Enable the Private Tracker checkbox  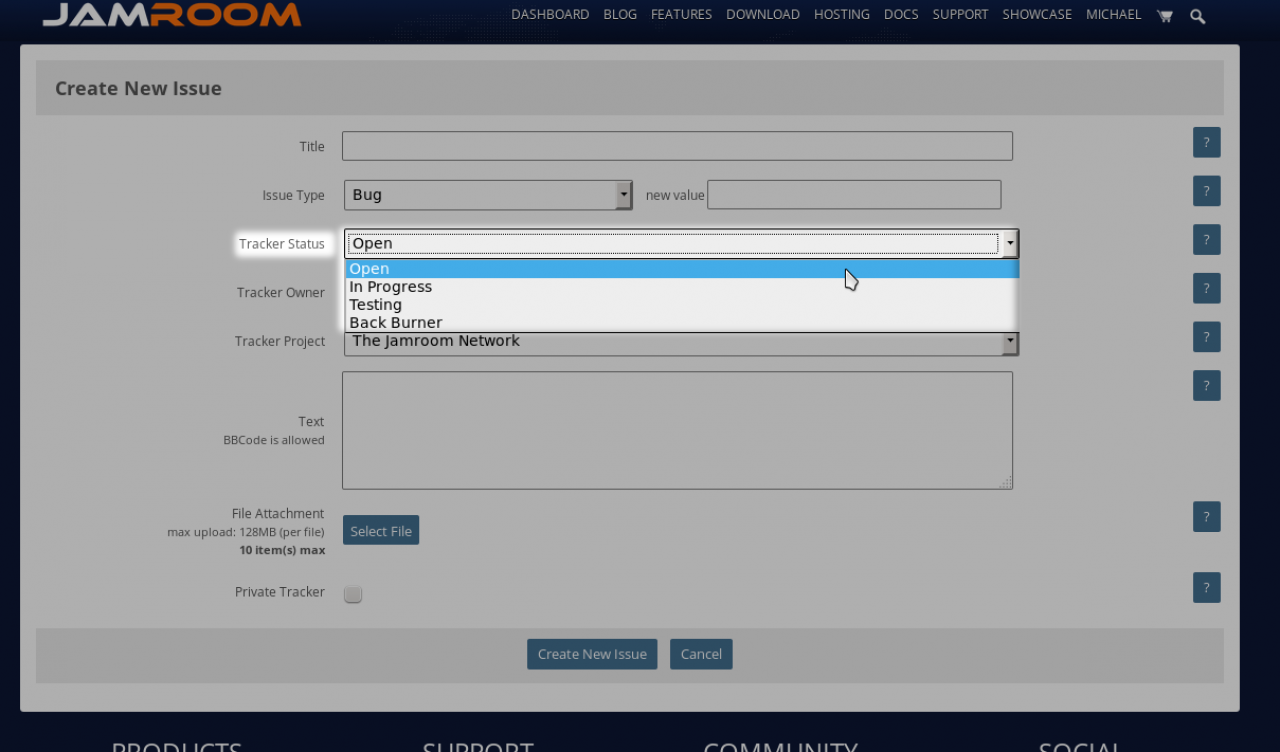tap(353, 594)
